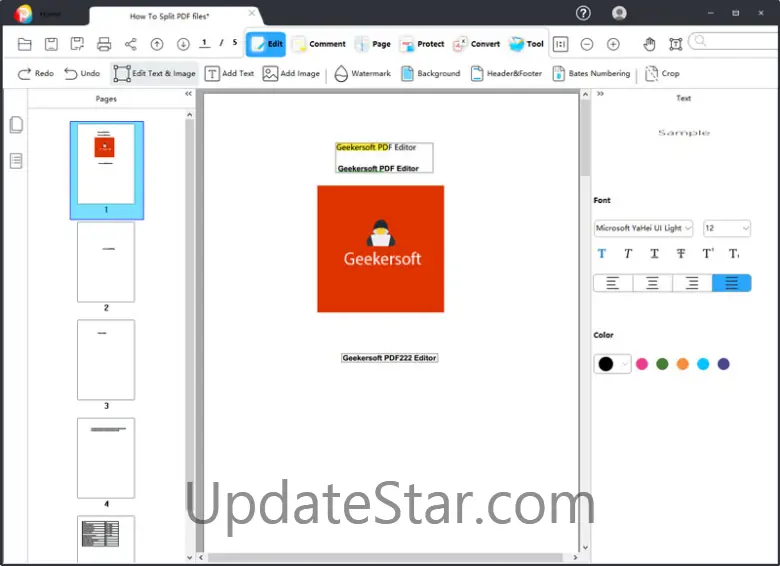Choose the green color swatch
This screenshot has height=566, width=780.
coord(663,364)
